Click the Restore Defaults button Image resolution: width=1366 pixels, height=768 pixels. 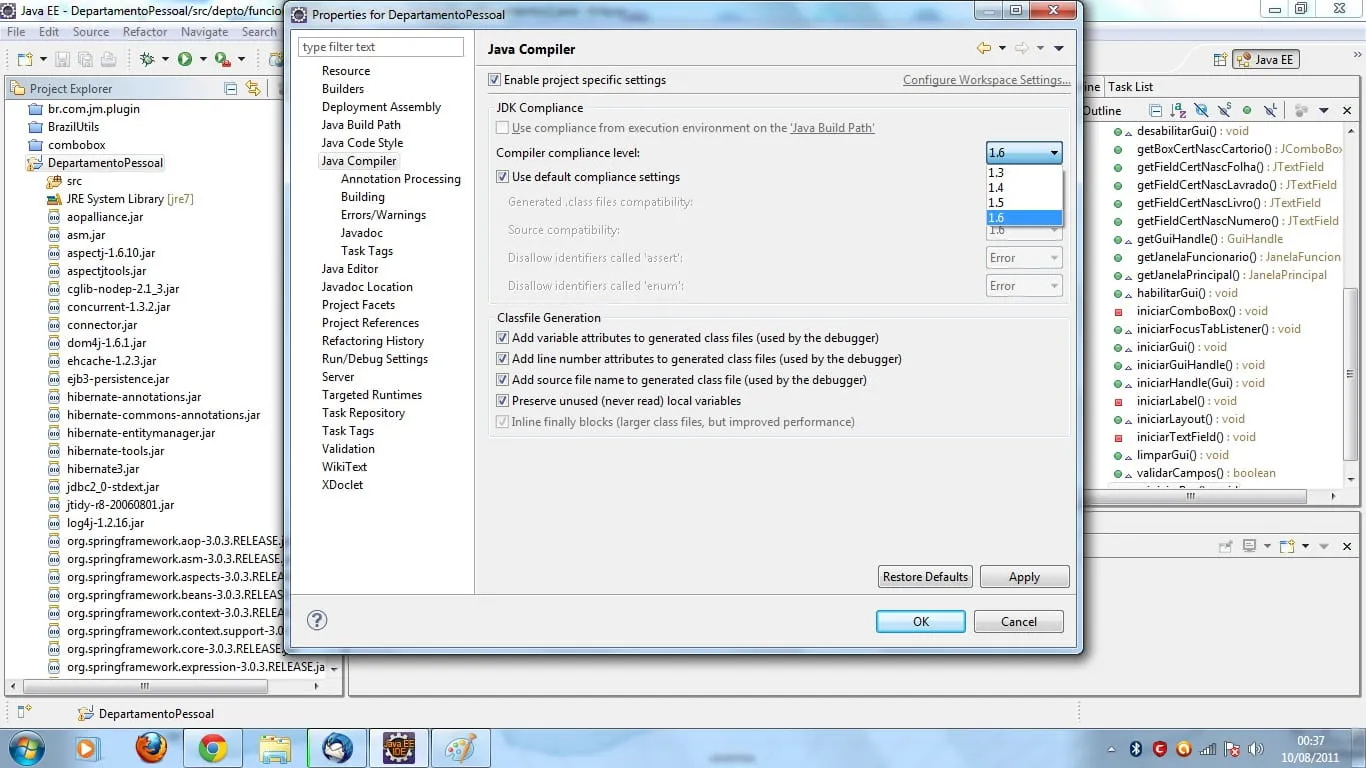pos(925,577)
